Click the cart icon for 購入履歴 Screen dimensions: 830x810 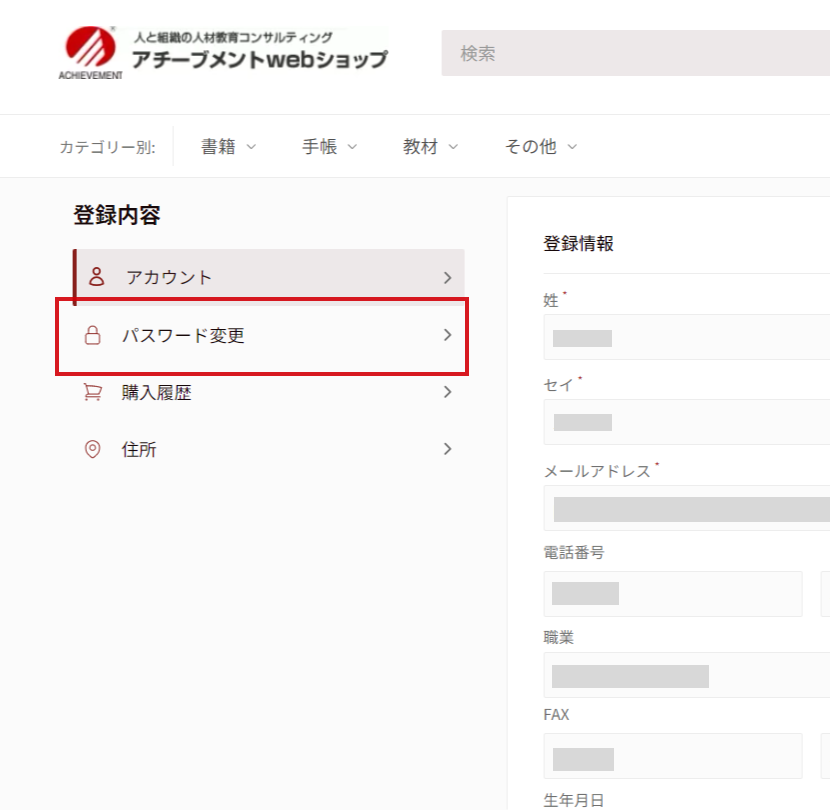coord(93,392)
